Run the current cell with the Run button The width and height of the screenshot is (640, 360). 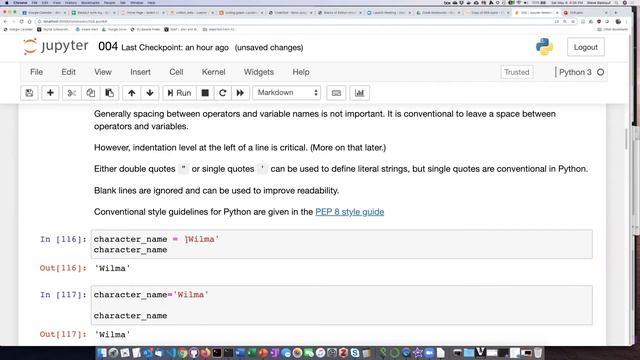(x=179, y=93)
